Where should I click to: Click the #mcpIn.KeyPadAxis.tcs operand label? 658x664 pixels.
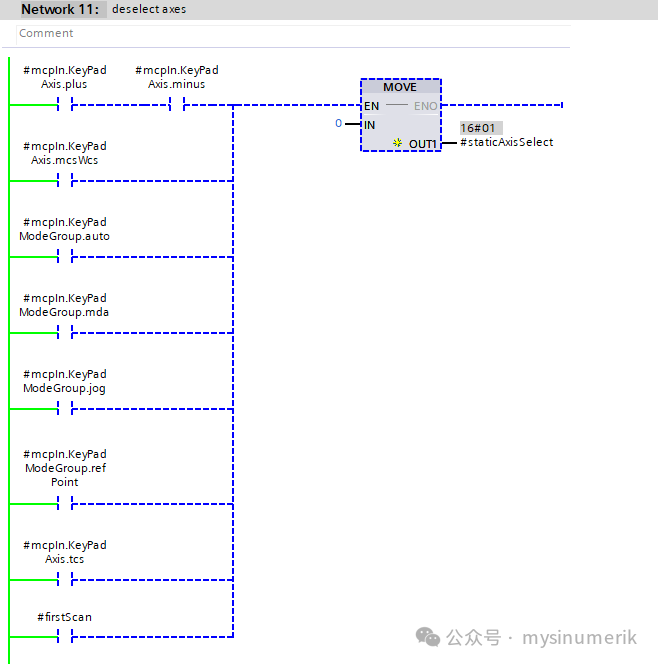point(64,552)
